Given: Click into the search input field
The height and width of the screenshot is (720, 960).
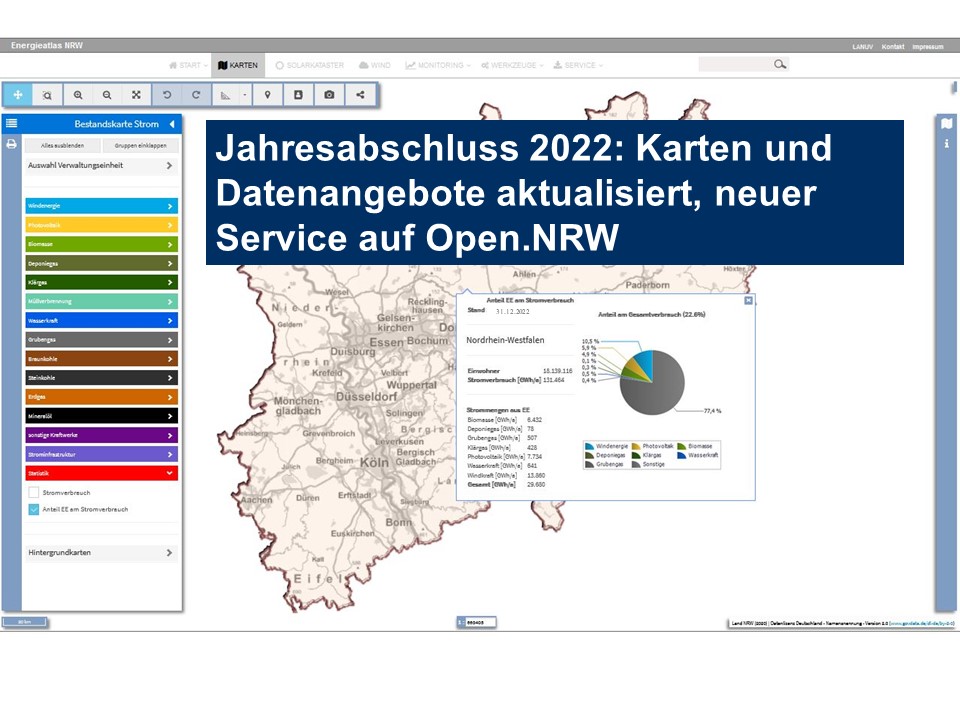Looking at the screenshot, I should [735, 64].
